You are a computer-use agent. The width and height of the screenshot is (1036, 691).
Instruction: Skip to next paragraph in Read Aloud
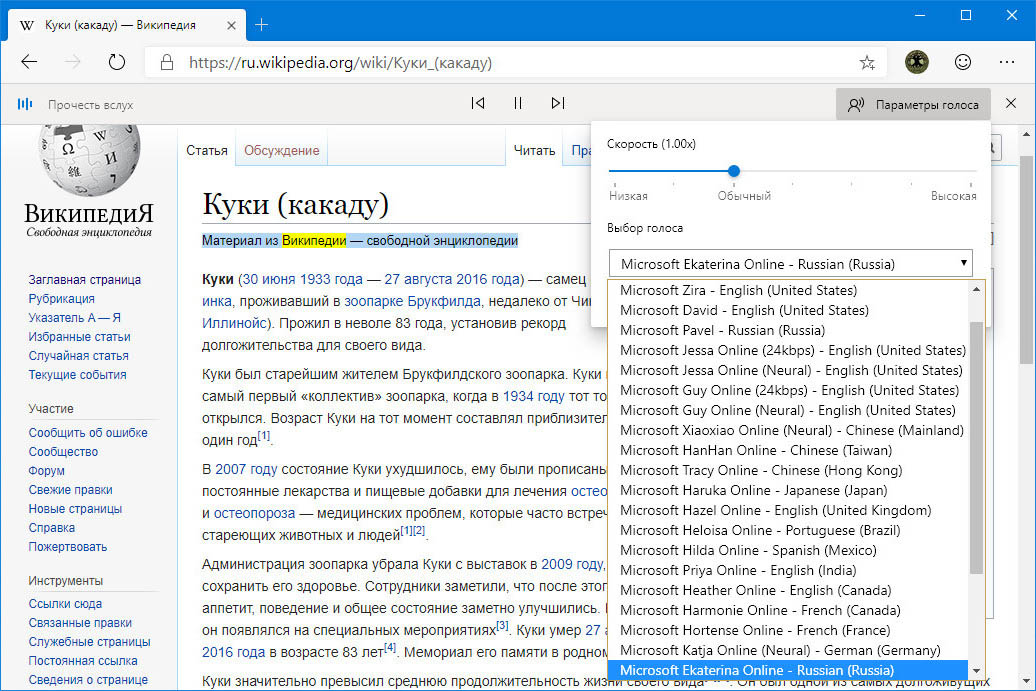[558, 103]
